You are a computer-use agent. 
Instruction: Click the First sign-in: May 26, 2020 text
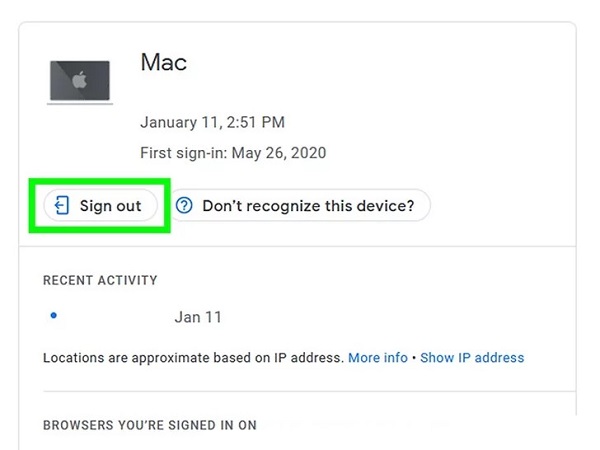(233, 153)
